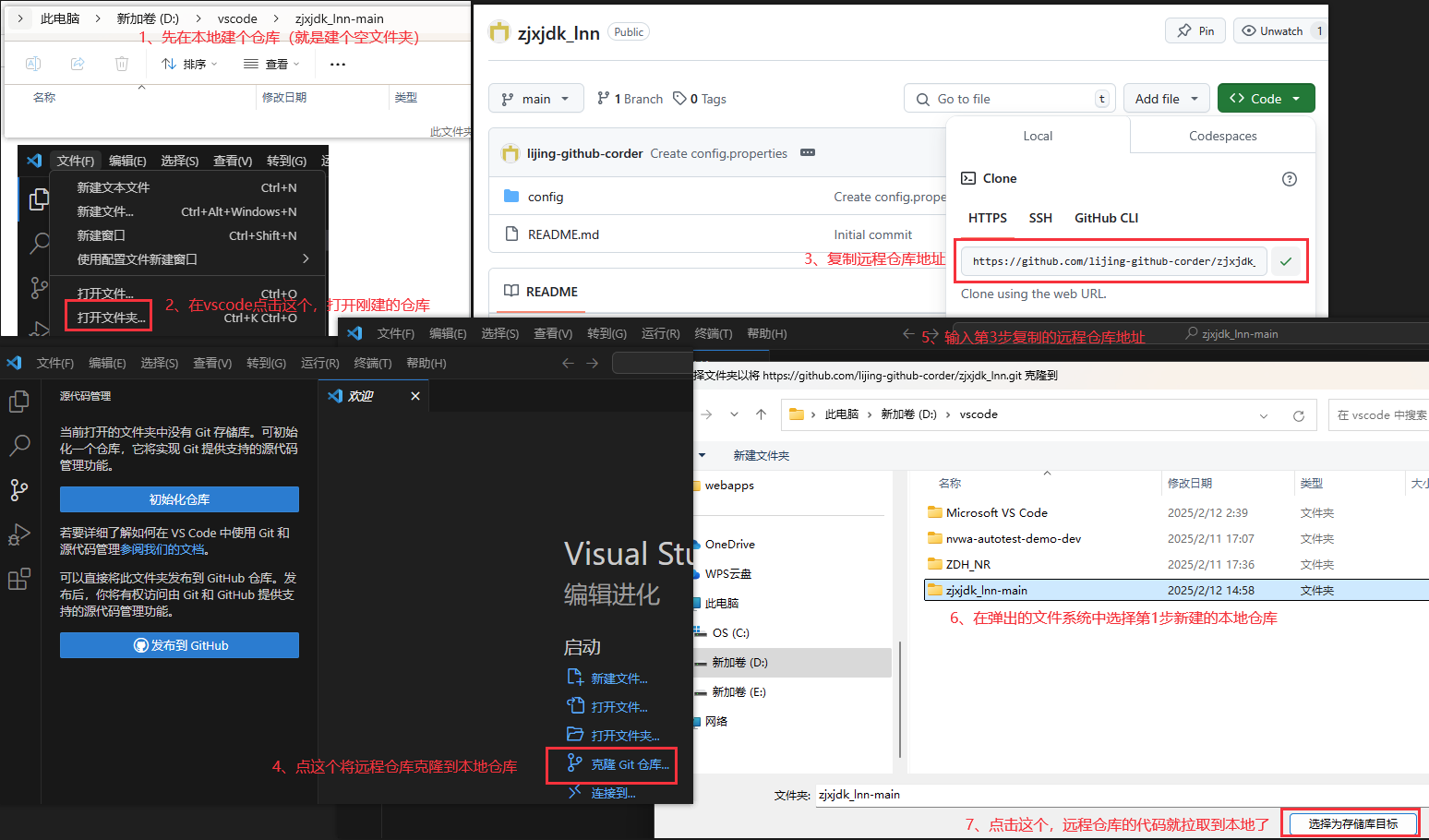Open the config folder in GitHub repo
The image size is (1429, 840).
546,197
